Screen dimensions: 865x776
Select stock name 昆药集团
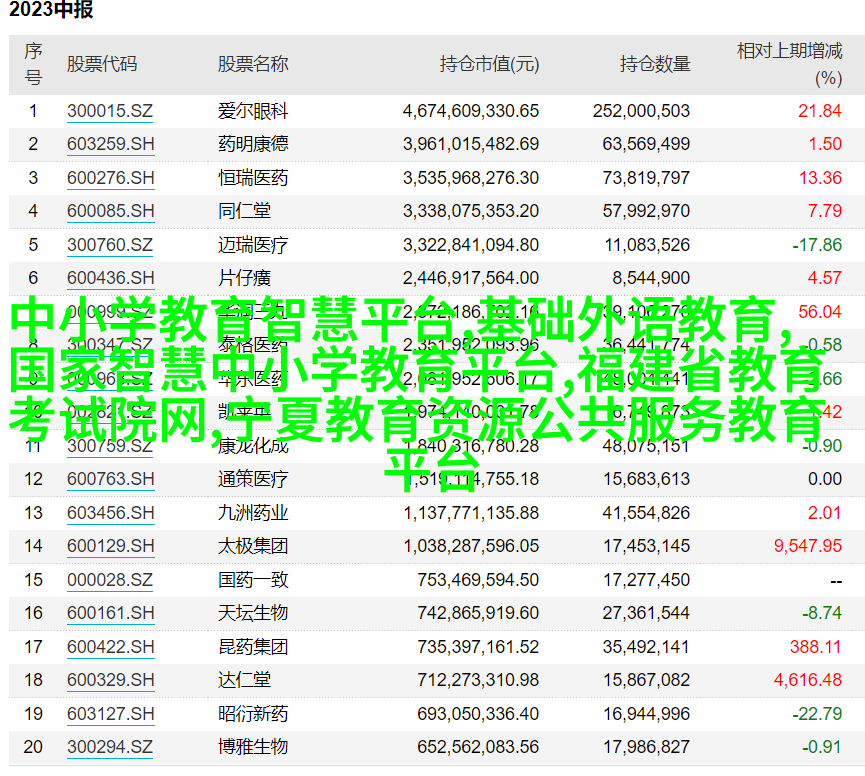pyautogui.click(x=253, y=647)
